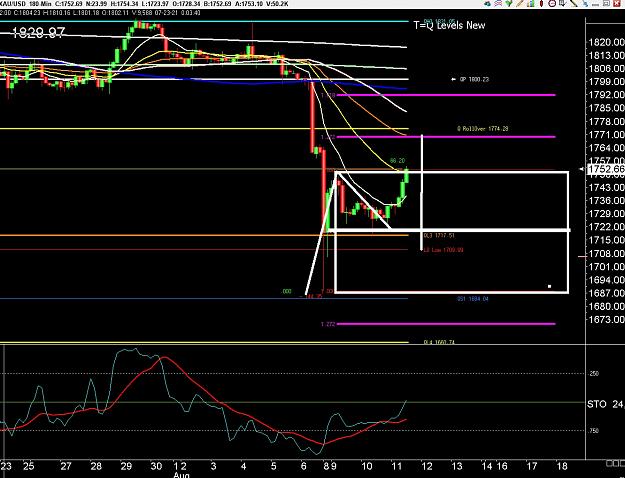Click the 18 date label on time axis
Screen dimensions: 625x478
click(x=562, y=466)
